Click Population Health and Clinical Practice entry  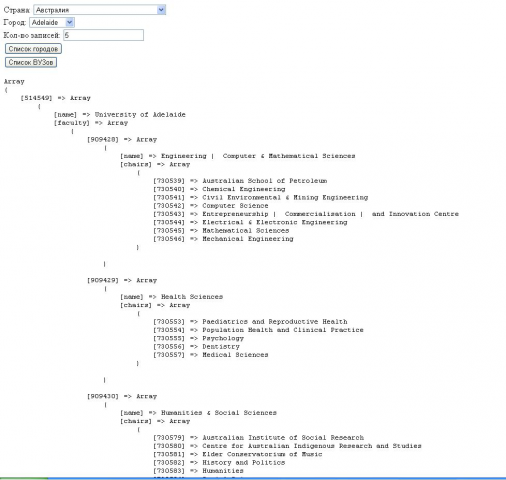pos(258,330)
